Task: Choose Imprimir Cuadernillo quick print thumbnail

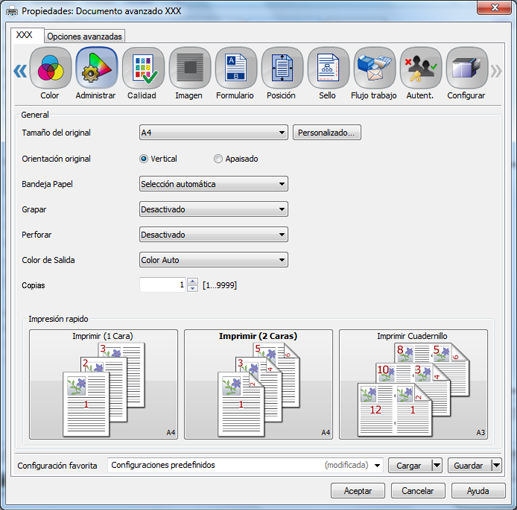Action: tap(413, 384)
